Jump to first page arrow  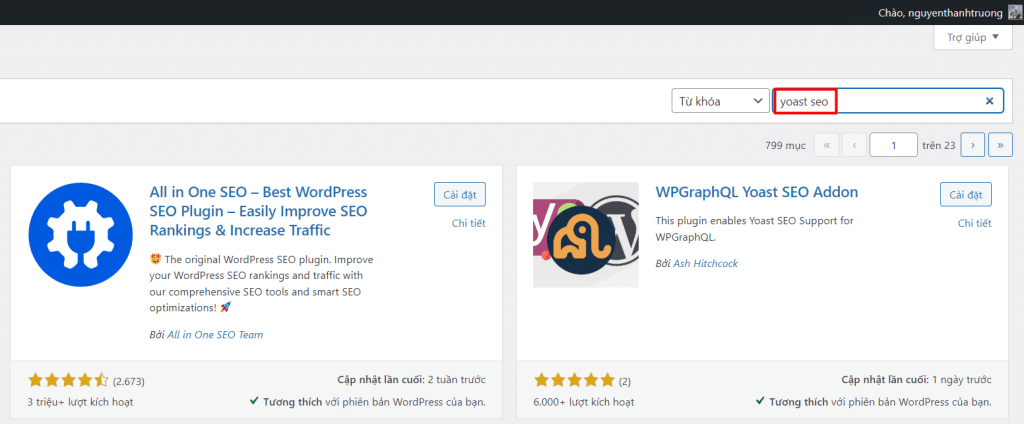[x=827, y=145]
